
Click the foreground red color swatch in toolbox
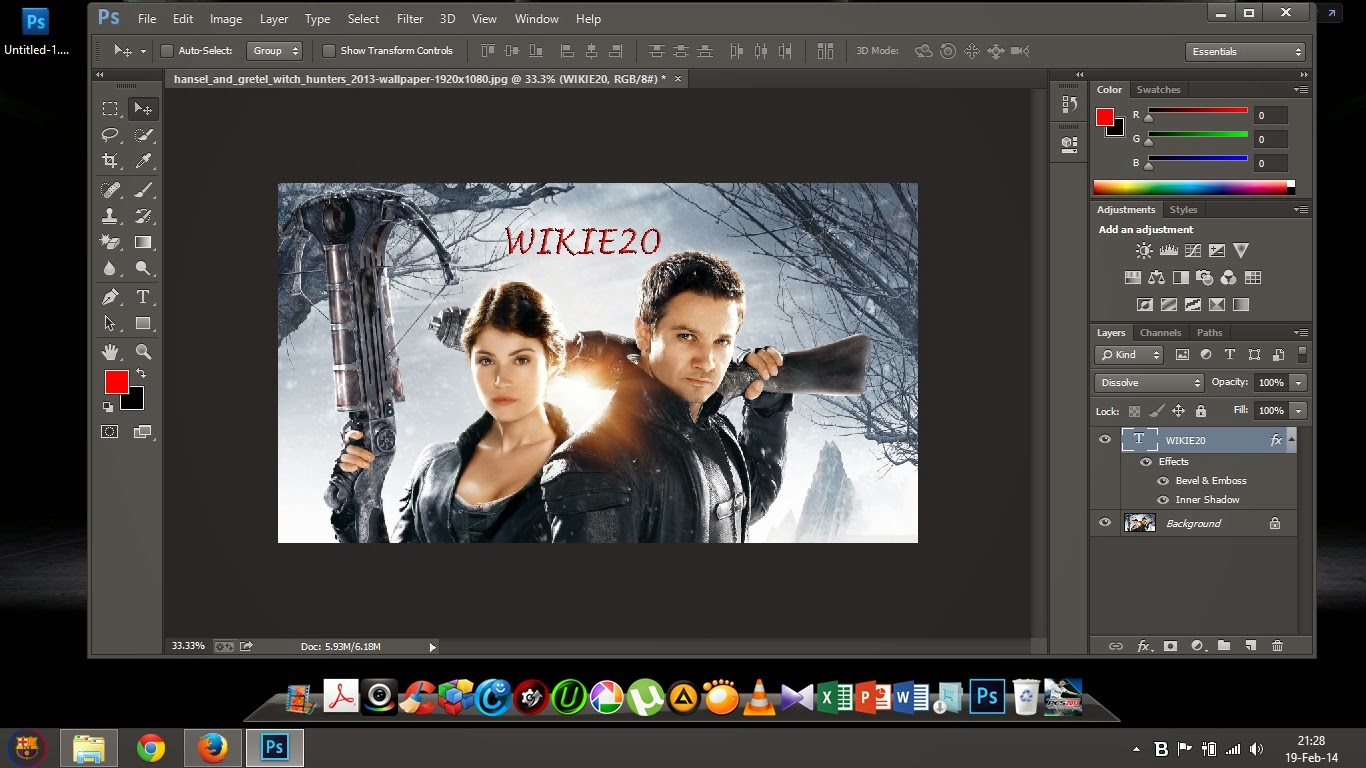(116, 381)
